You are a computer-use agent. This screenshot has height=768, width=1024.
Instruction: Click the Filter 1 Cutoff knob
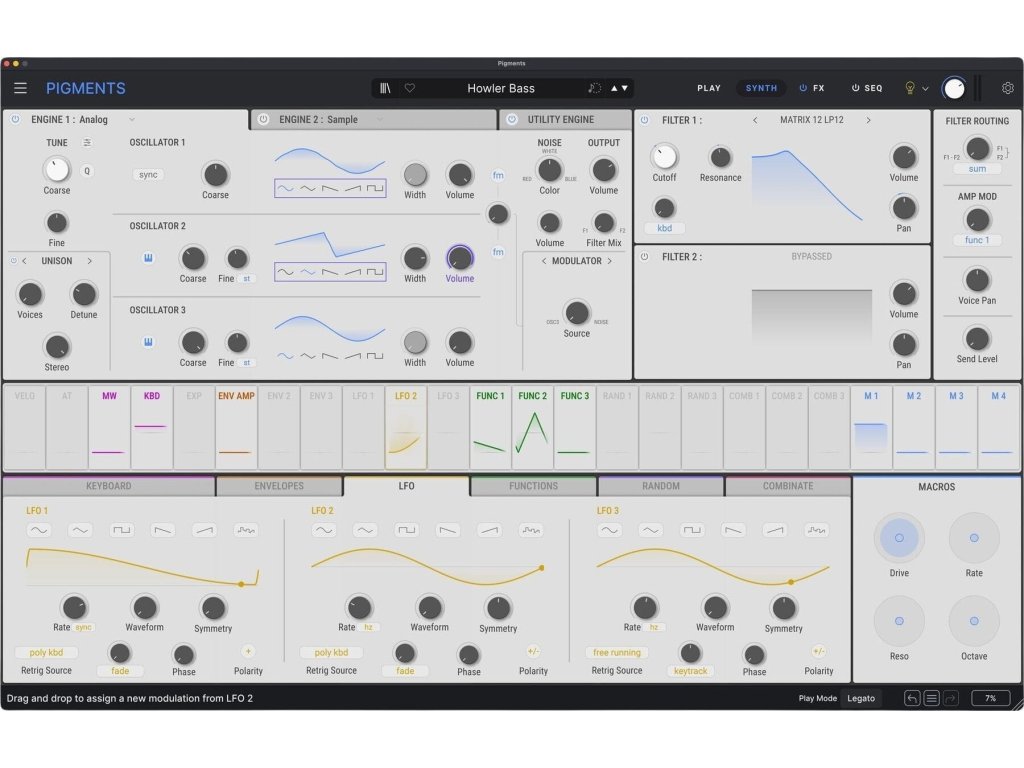pos(664,156)
